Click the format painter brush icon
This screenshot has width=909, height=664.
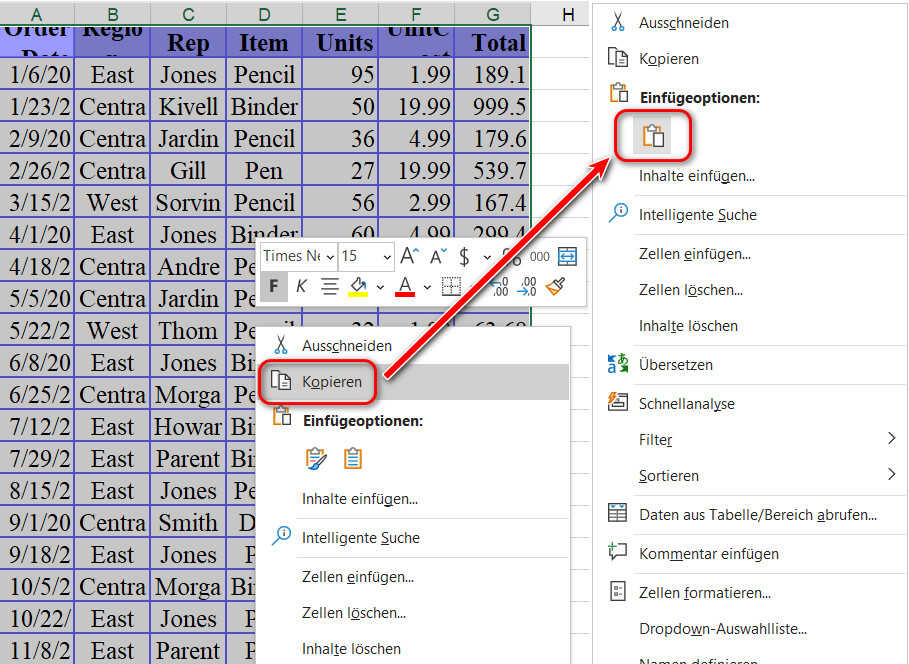[555, 287]
